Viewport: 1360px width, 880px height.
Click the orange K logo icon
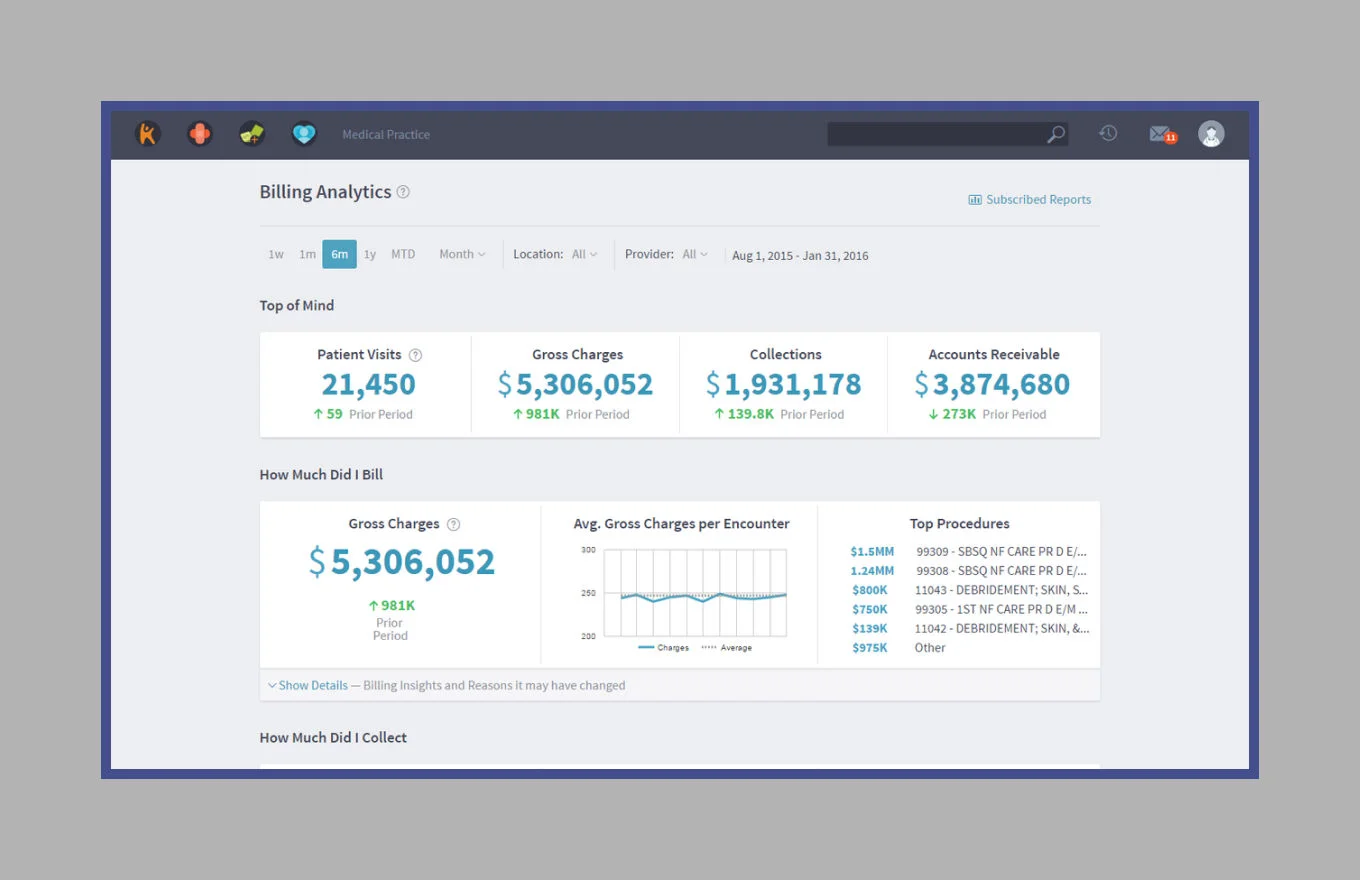tap(148, 134)
